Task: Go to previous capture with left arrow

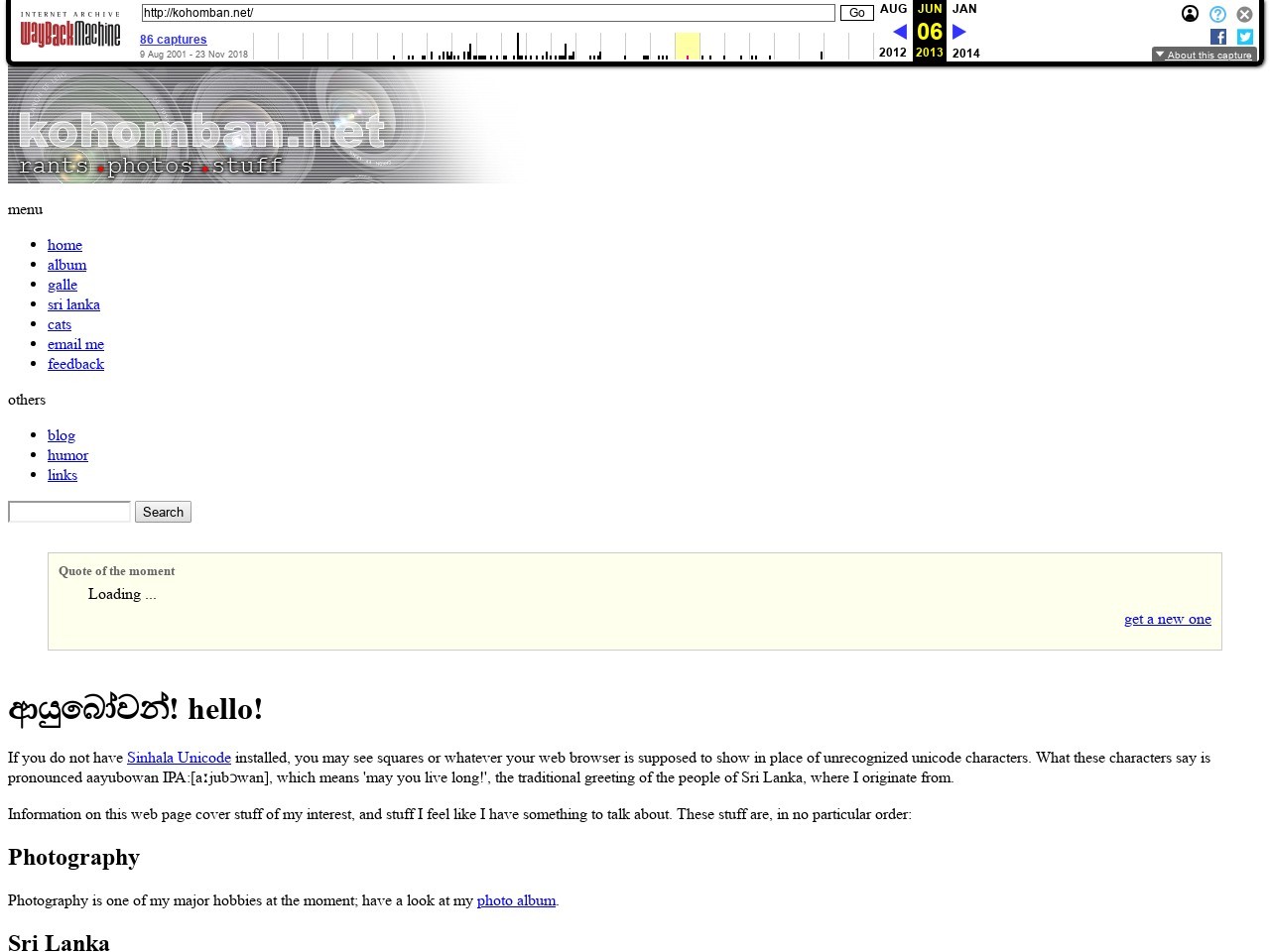Action: tap(899, 32)
